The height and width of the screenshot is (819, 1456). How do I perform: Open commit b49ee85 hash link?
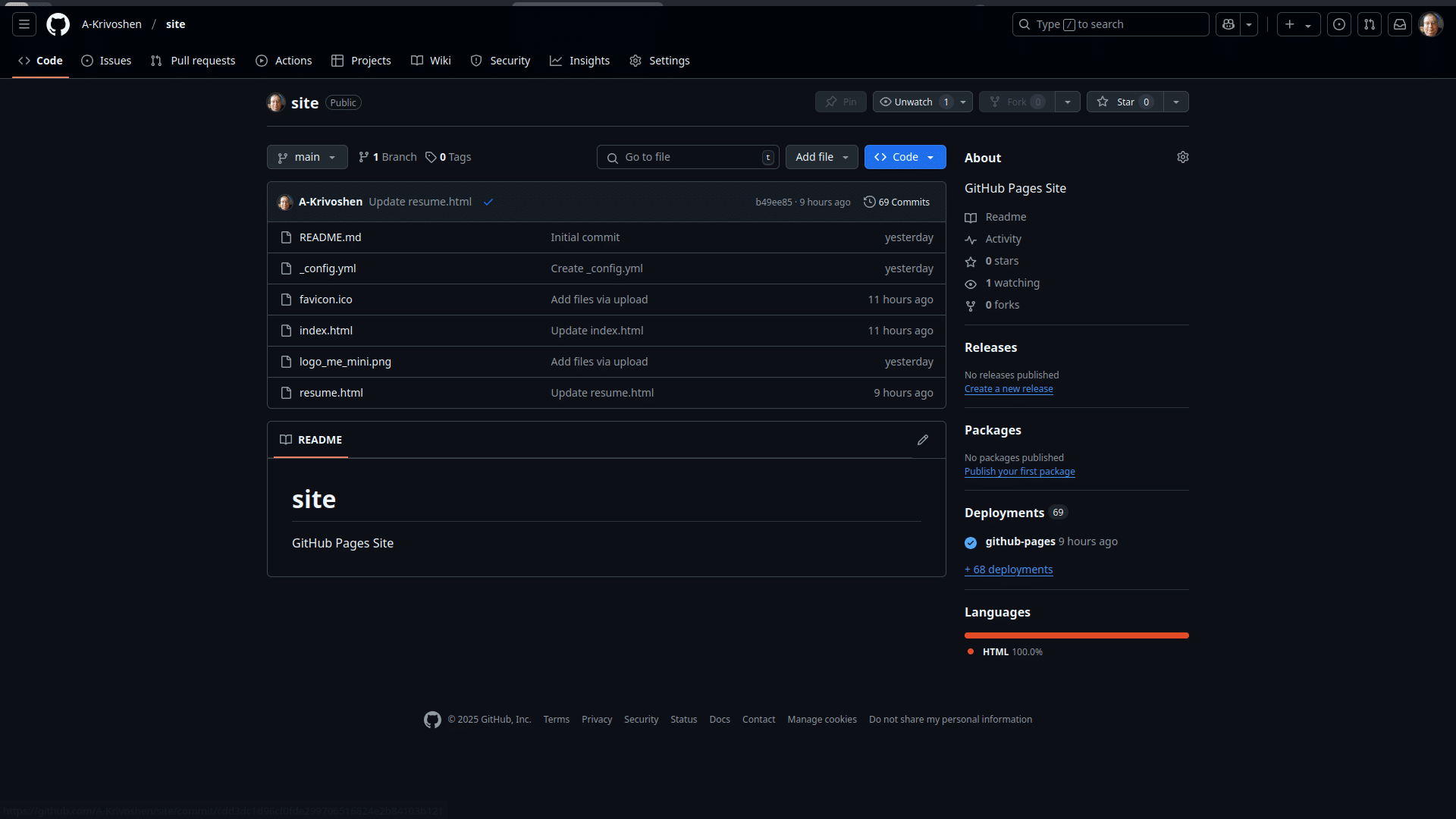click(x=773, y=202)
